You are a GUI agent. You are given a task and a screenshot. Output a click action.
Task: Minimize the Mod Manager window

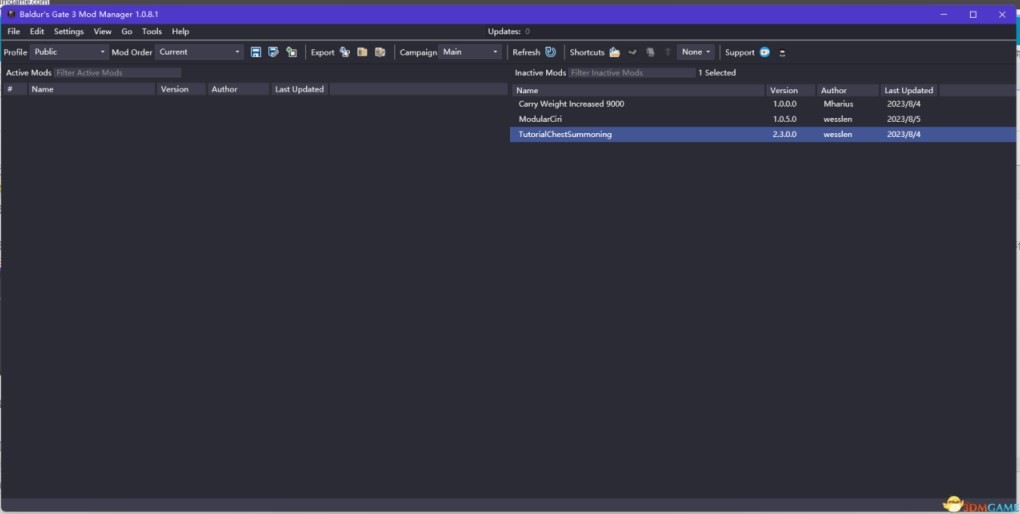tap(944, 14)
